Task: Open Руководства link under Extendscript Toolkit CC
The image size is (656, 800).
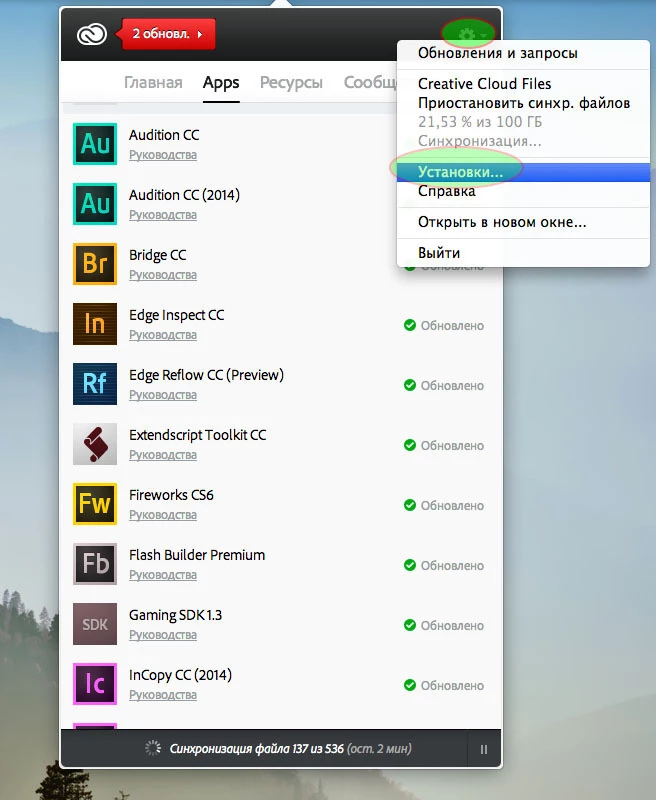Action: tap(163, 455)
